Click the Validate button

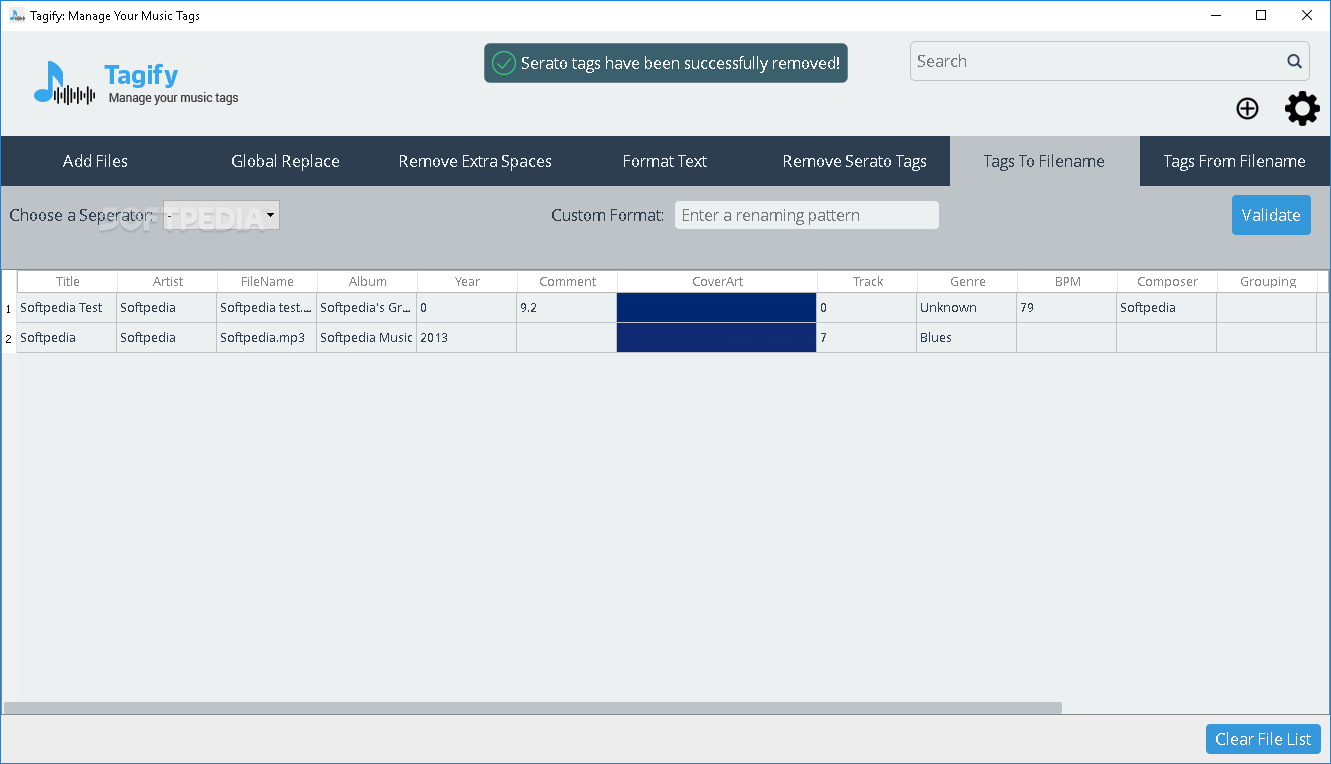point(1271,215)
